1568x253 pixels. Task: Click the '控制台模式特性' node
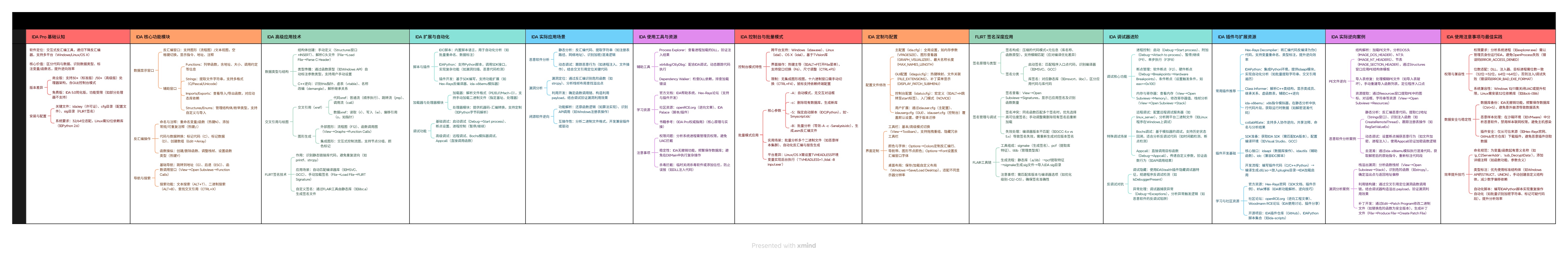[750, 66]
